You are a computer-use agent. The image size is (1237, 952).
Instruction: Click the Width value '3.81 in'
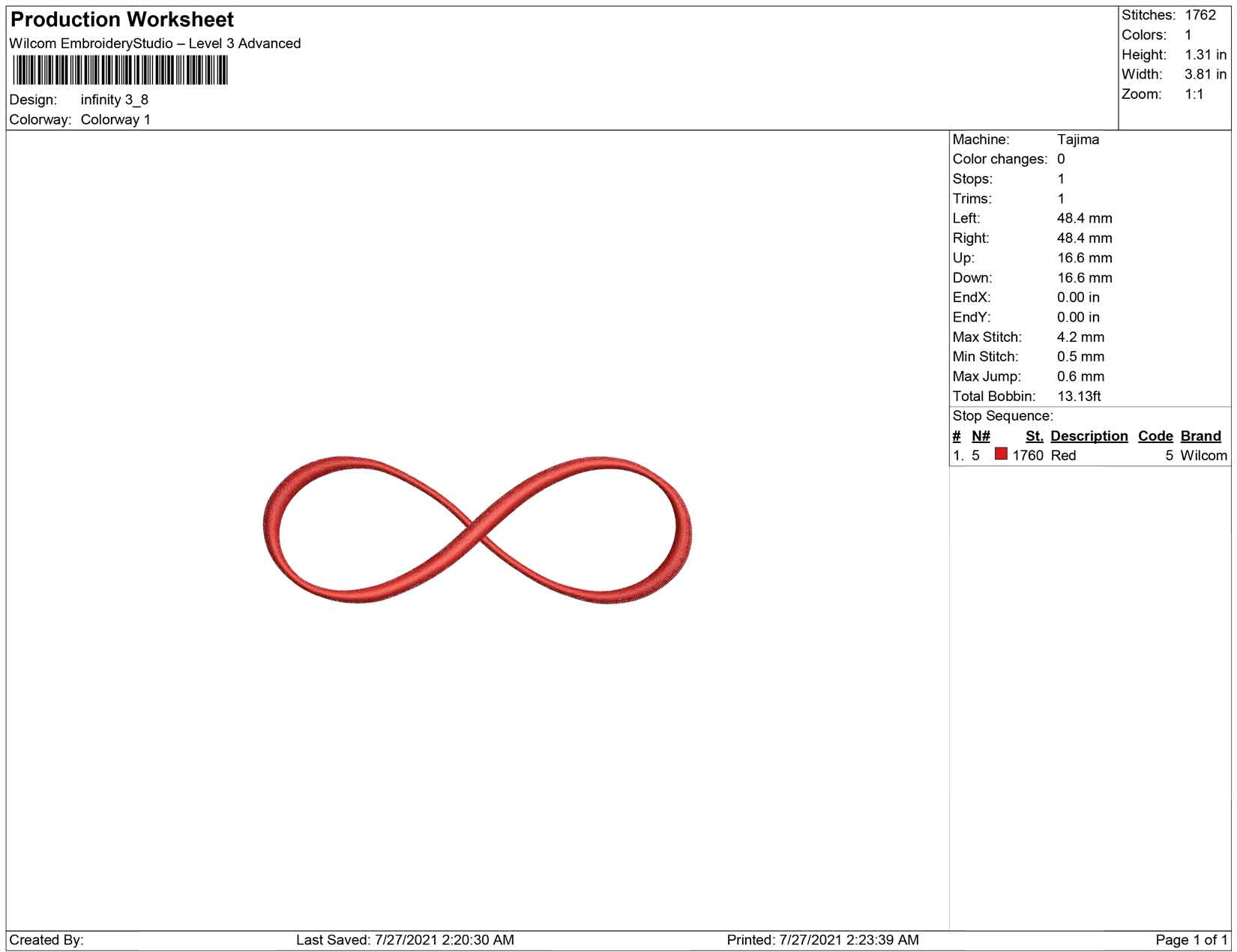1206,74
